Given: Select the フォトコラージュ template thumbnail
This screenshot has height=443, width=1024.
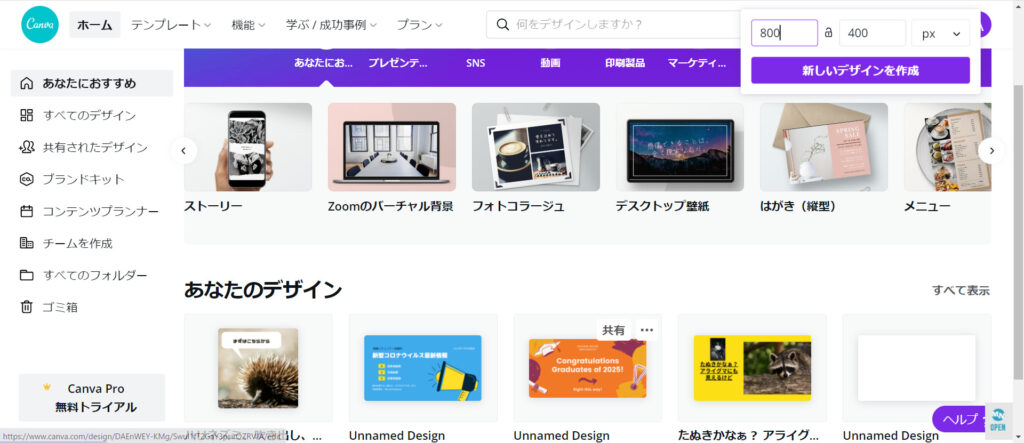Looking at the screenshot, I should pos(536,147).
